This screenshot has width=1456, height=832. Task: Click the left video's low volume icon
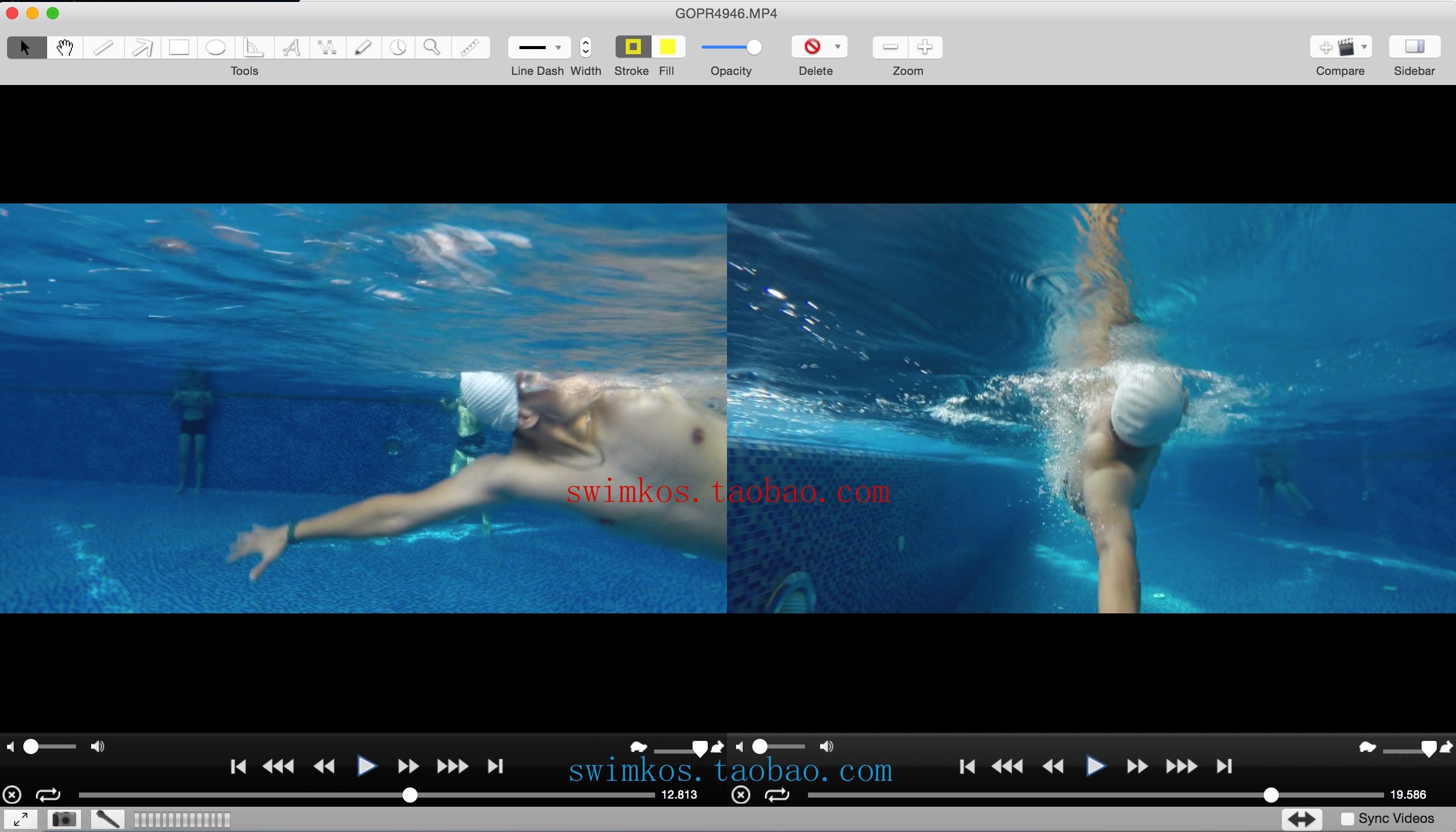point(10,747)
